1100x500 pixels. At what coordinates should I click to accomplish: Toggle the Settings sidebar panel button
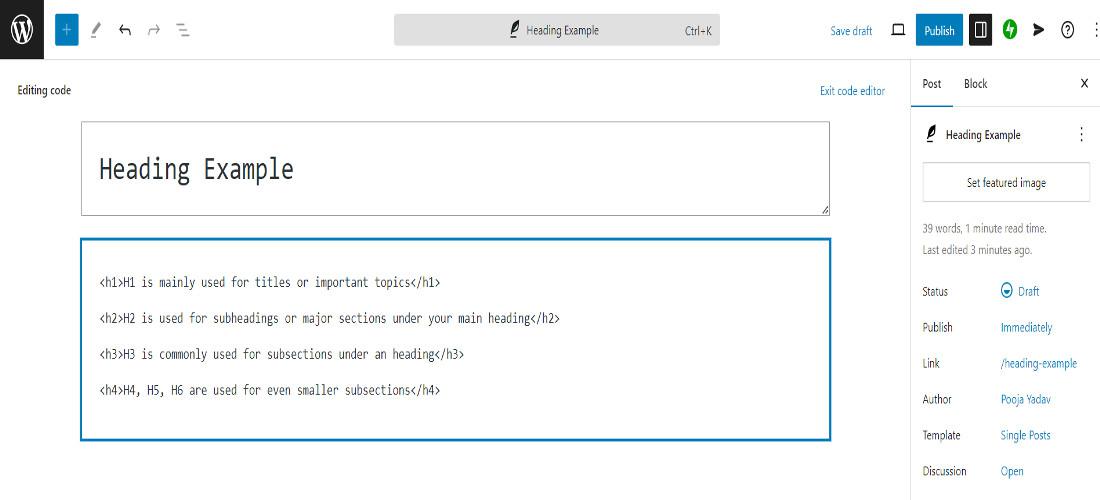pyautogui.click(x=981, y=30)
